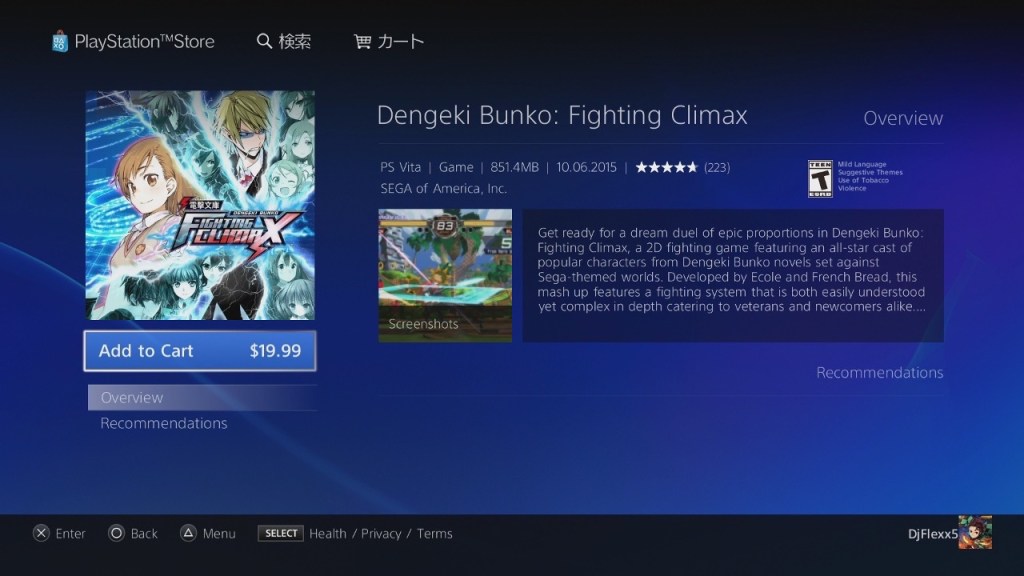
Task: Click the Circle Back button icon
Action: pos(116,534)
